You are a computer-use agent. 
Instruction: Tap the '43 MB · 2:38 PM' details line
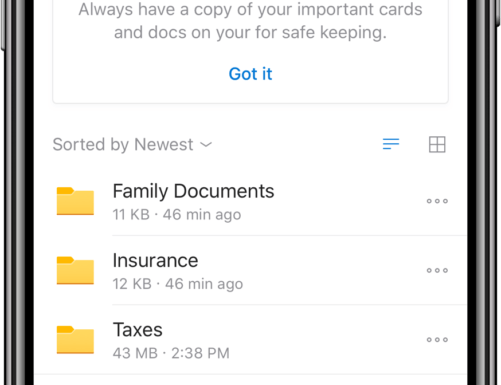click(171, 353)
